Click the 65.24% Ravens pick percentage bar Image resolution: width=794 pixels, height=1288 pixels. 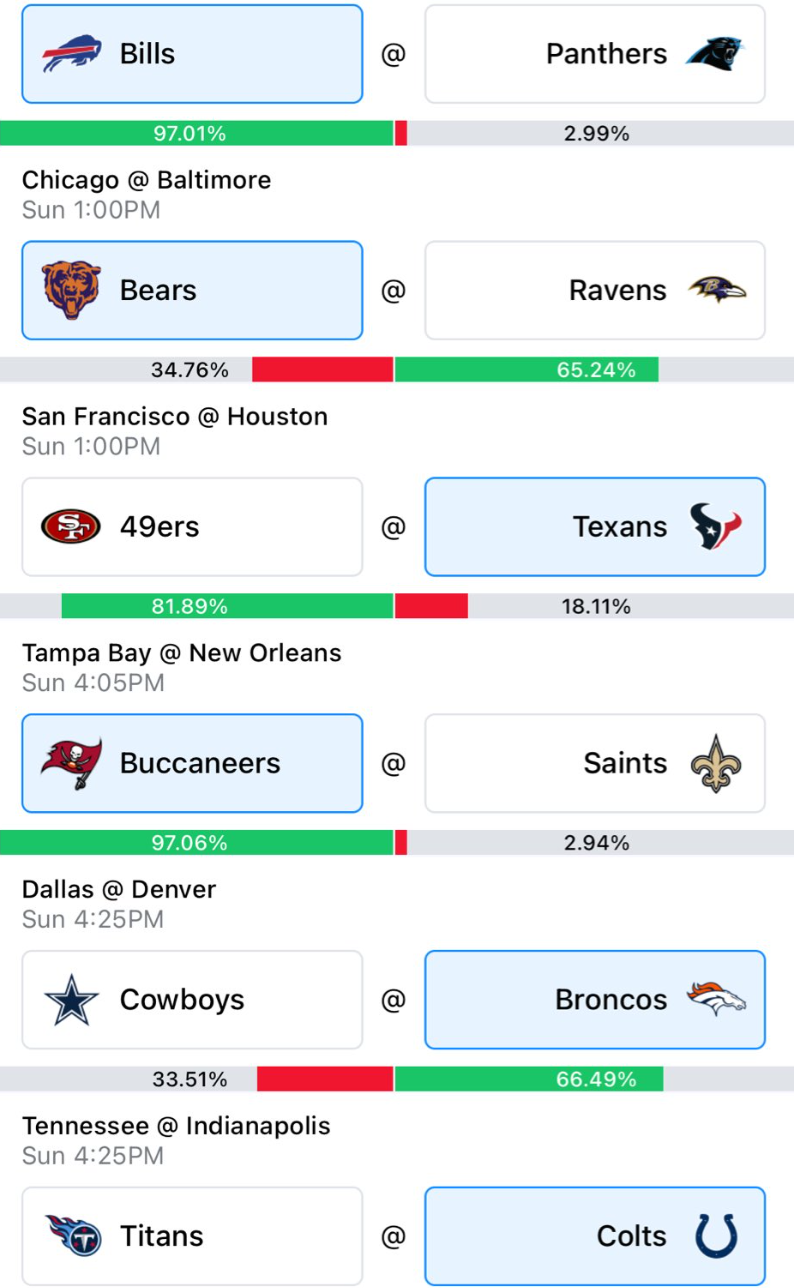point(527,370)
